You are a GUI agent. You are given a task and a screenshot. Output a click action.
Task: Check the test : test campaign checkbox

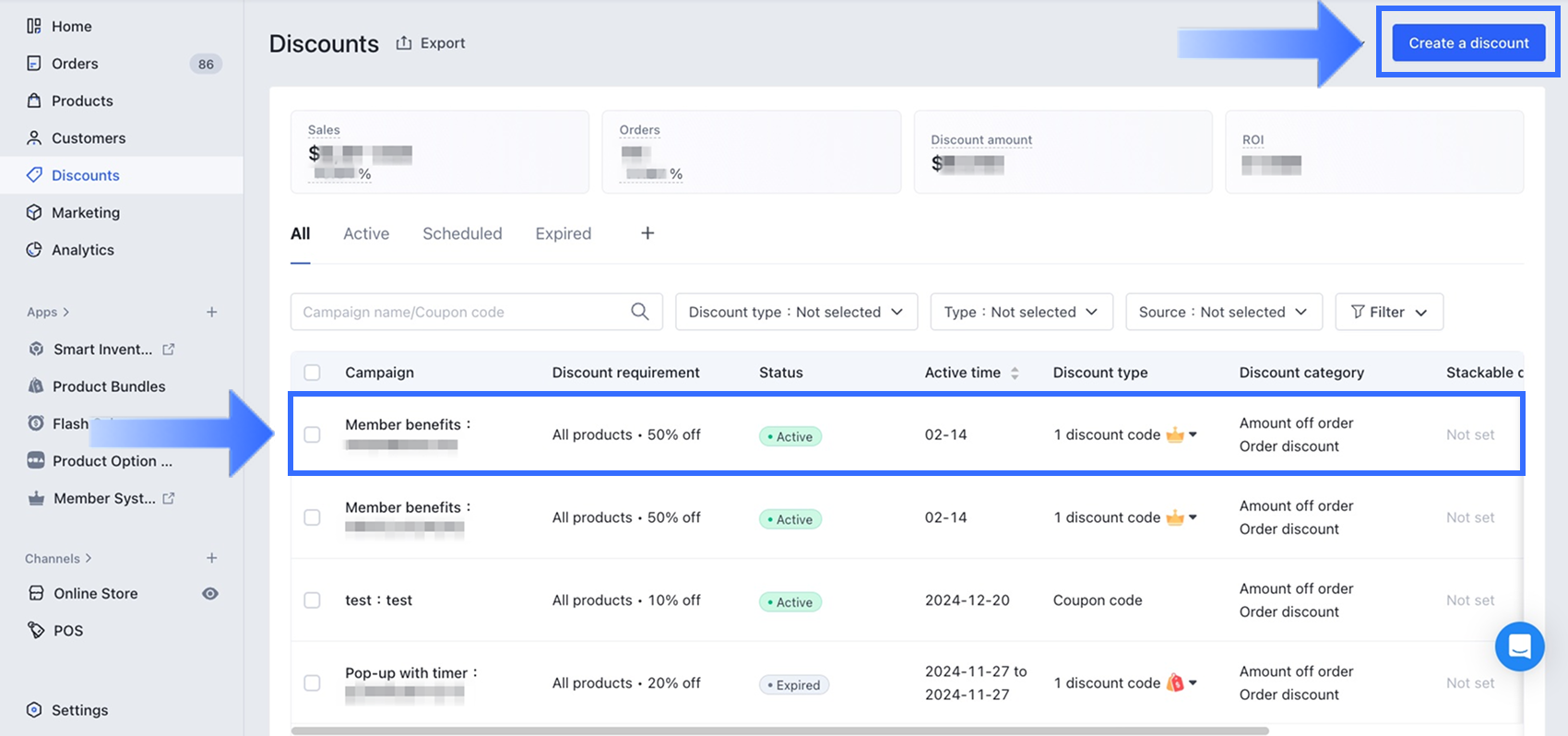pyautogui.click(x=313, y=600)
